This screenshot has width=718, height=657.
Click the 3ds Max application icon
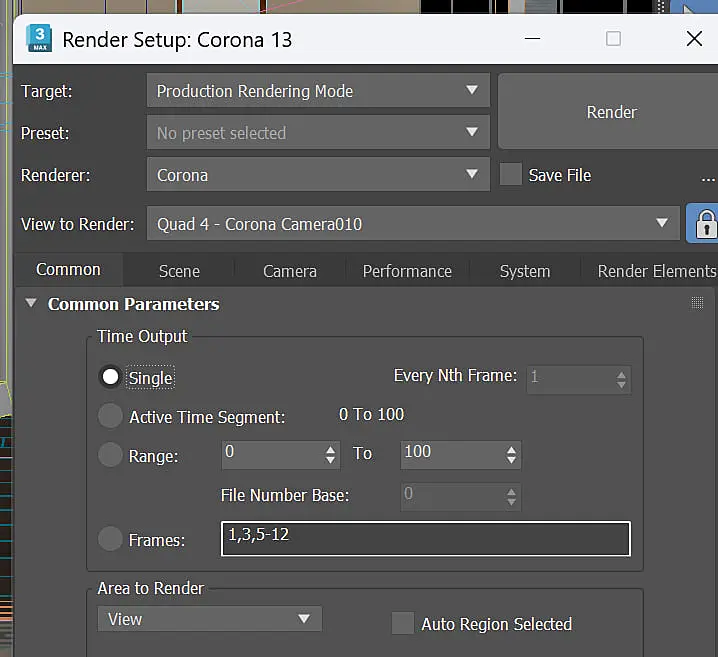(39, 38)
